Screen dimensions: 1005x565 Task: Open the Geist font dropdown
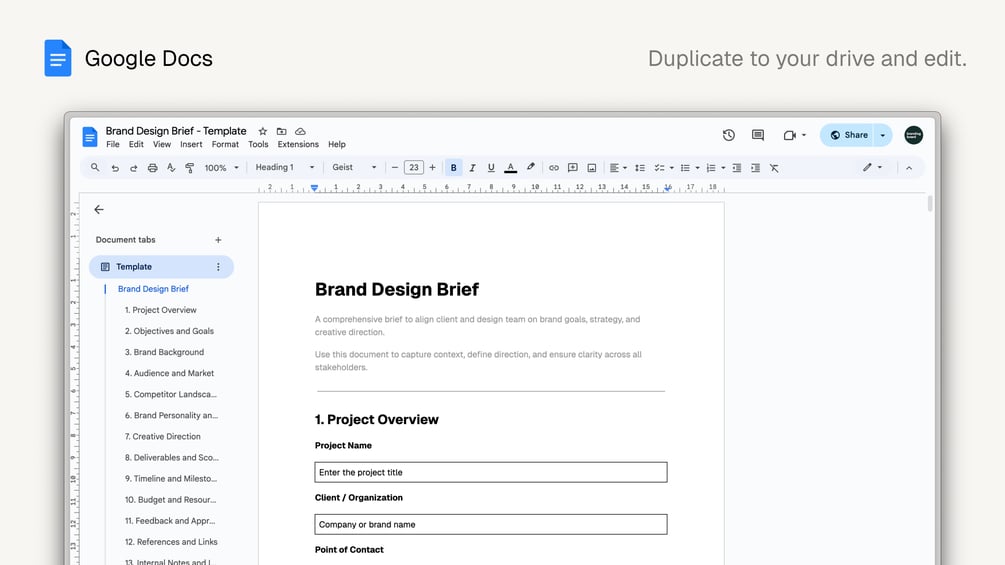[x=354, y=167]
